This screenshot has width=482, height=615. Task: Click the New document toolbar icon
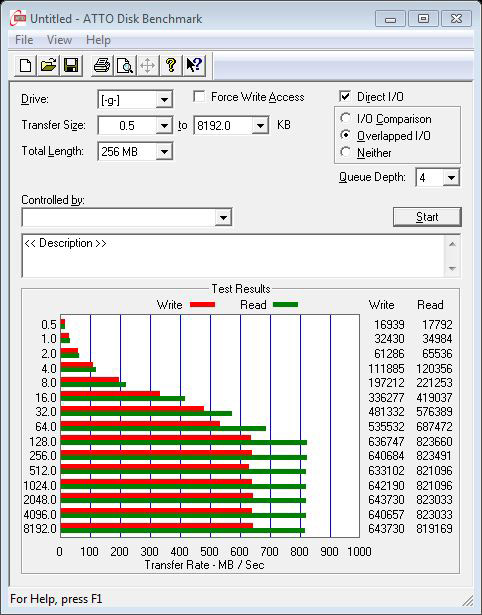pyautogui.click(x=25, y=65)
